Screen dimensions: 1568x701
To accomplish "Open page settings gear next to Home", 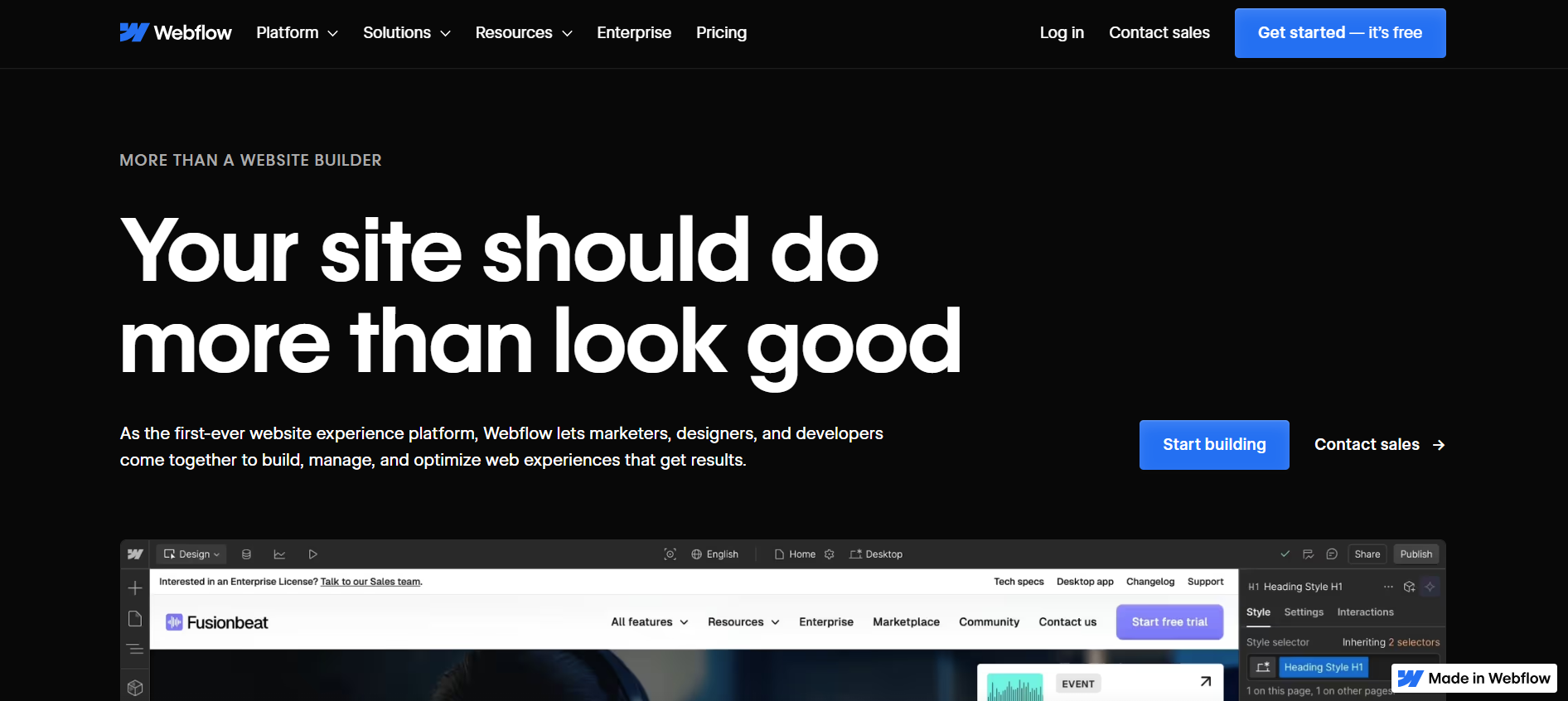I will click(830, 554).
